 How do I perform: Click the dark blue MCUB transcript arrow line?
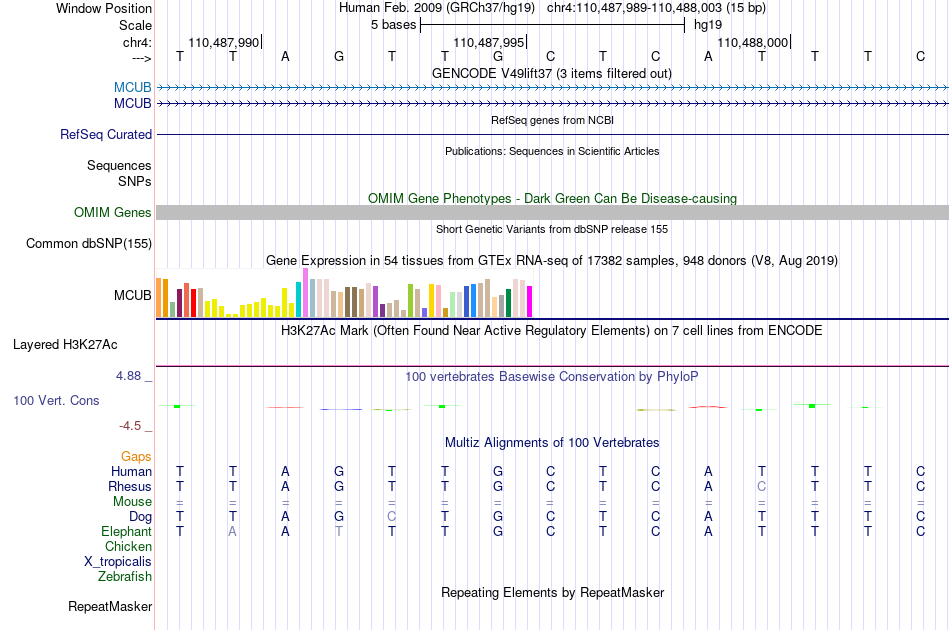point(553,104)
